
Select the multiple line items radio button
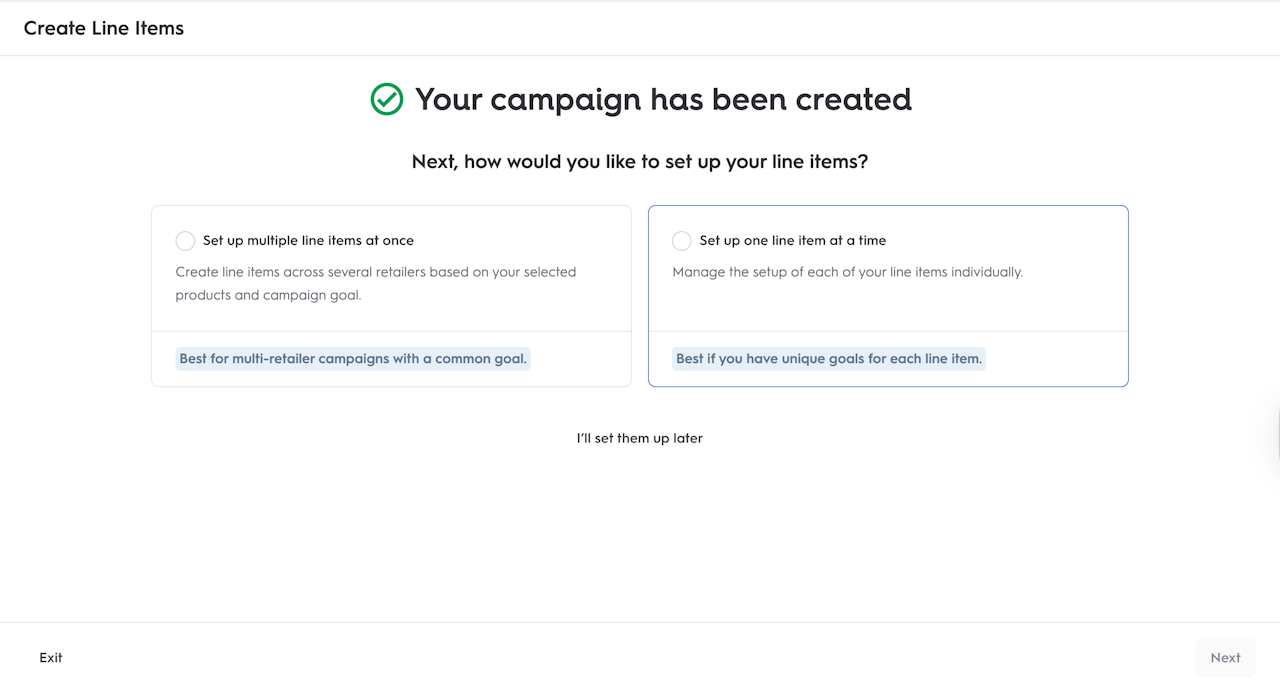click(185, 241)
